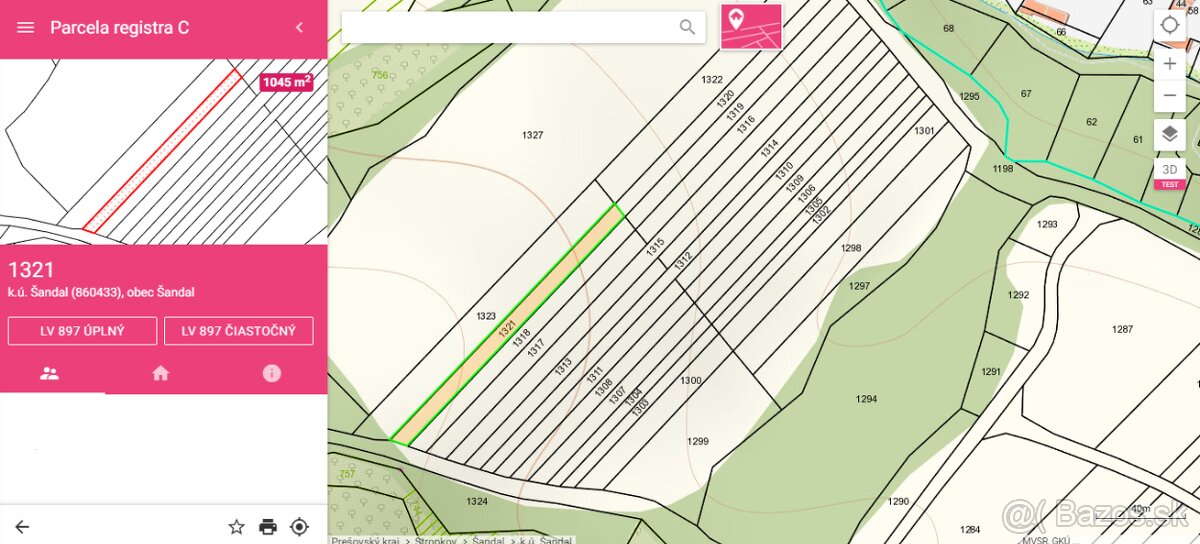Screen dimensions: 1200x544
Task: Open the hamburger menu
Action: [x=26, y=28]
